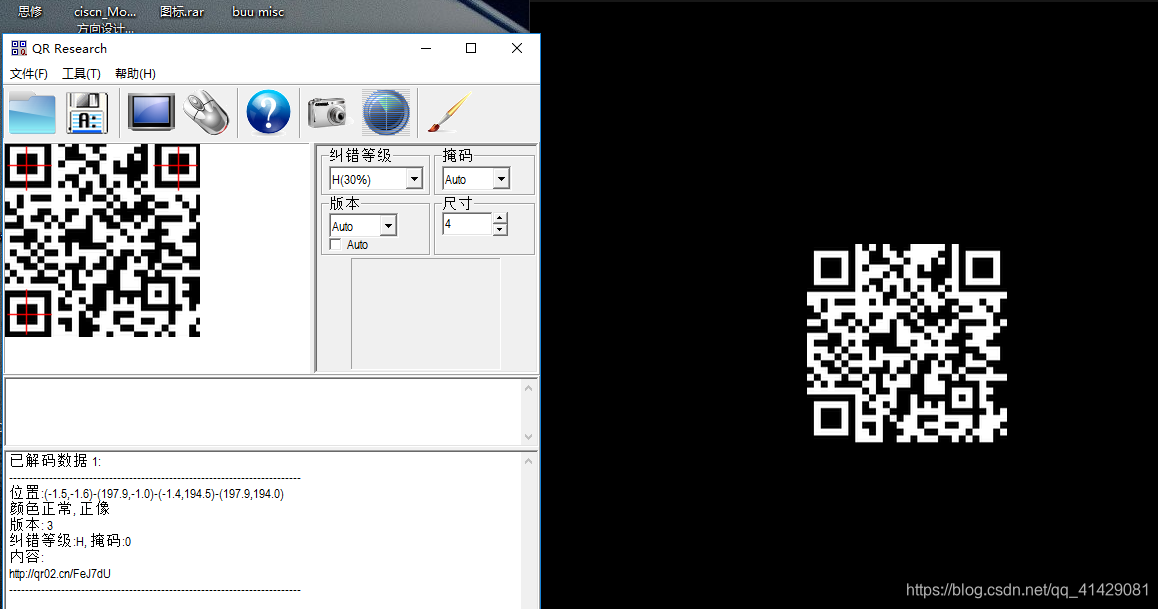Click the decoded URL http://qr02.cn/FeJ7dU

[x=60, y=574]
